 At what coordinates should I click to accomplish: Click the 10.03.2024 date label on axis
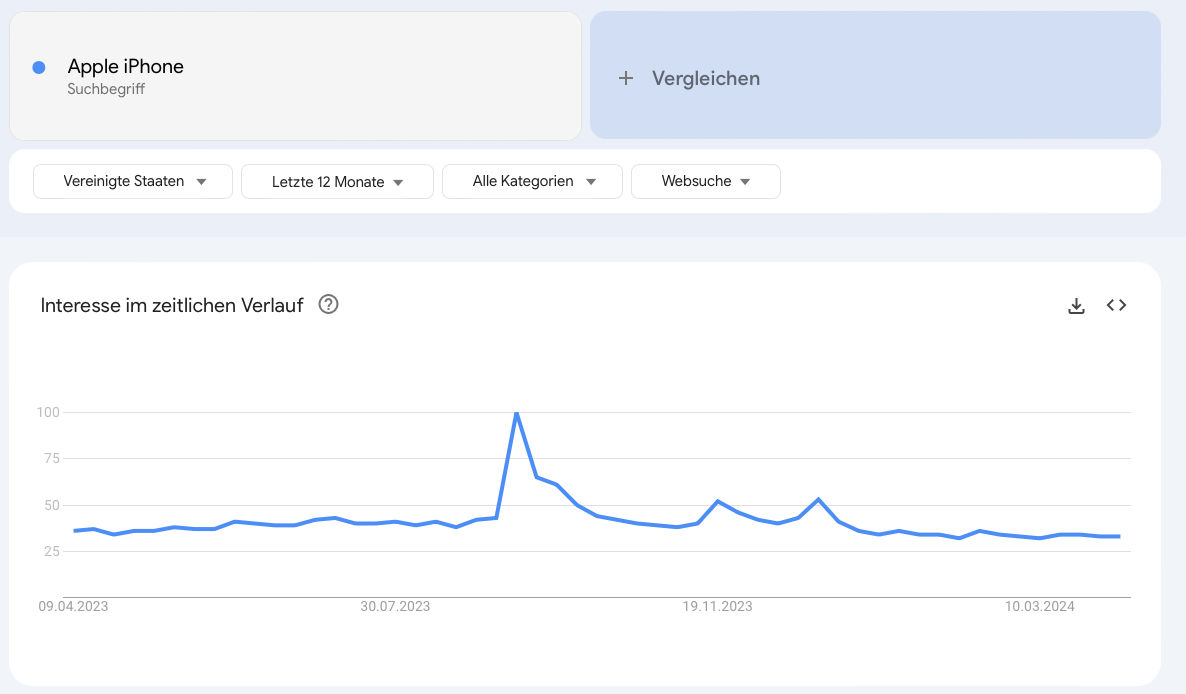click(1039, 606)
